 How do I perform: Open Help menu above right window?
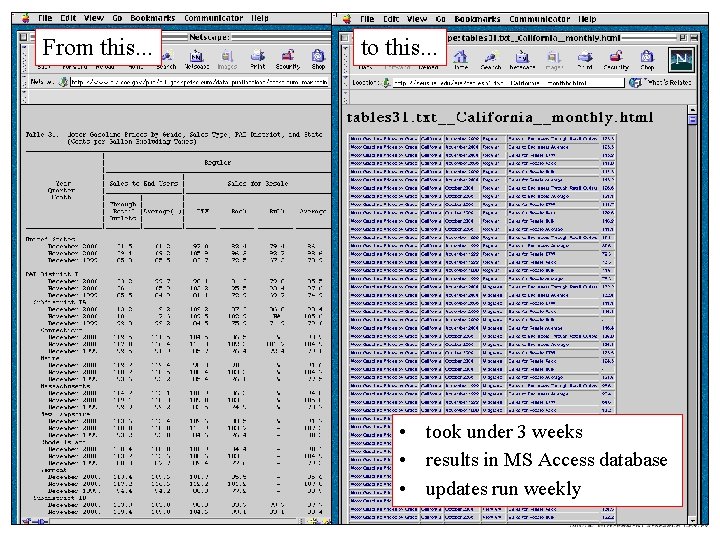point(587,19)
